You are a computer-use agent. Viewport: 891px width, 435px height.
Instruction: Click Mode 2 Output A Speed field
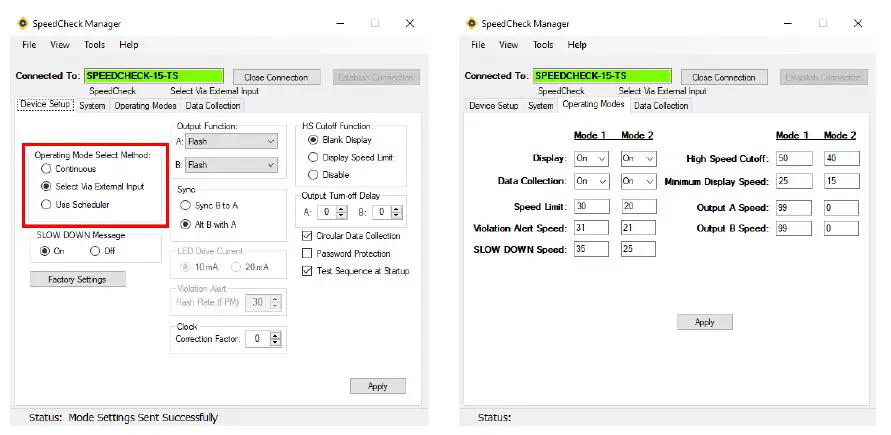coord(842,208)
